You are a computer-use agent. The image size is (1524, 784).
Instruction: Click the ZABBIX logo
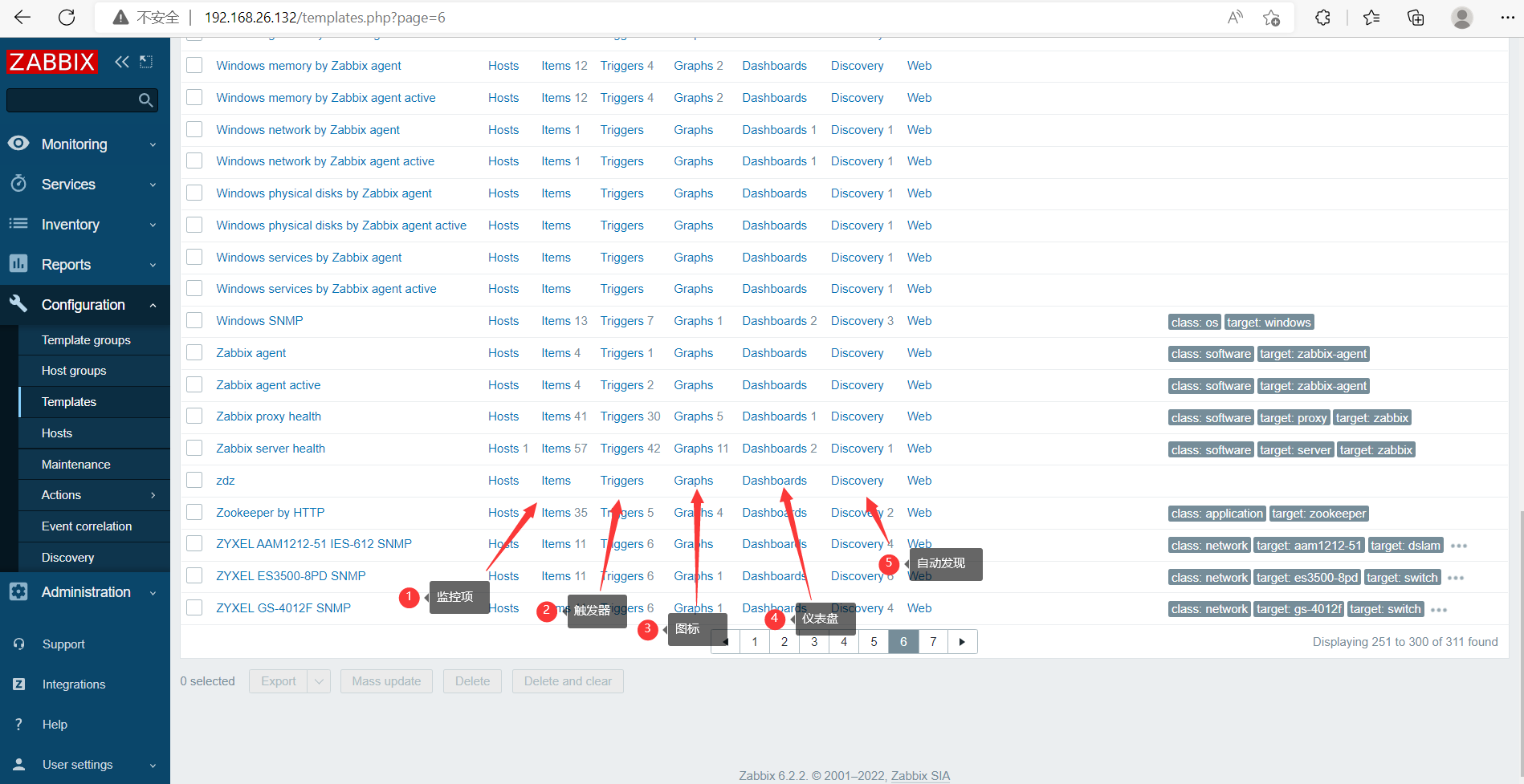(52, 62)
